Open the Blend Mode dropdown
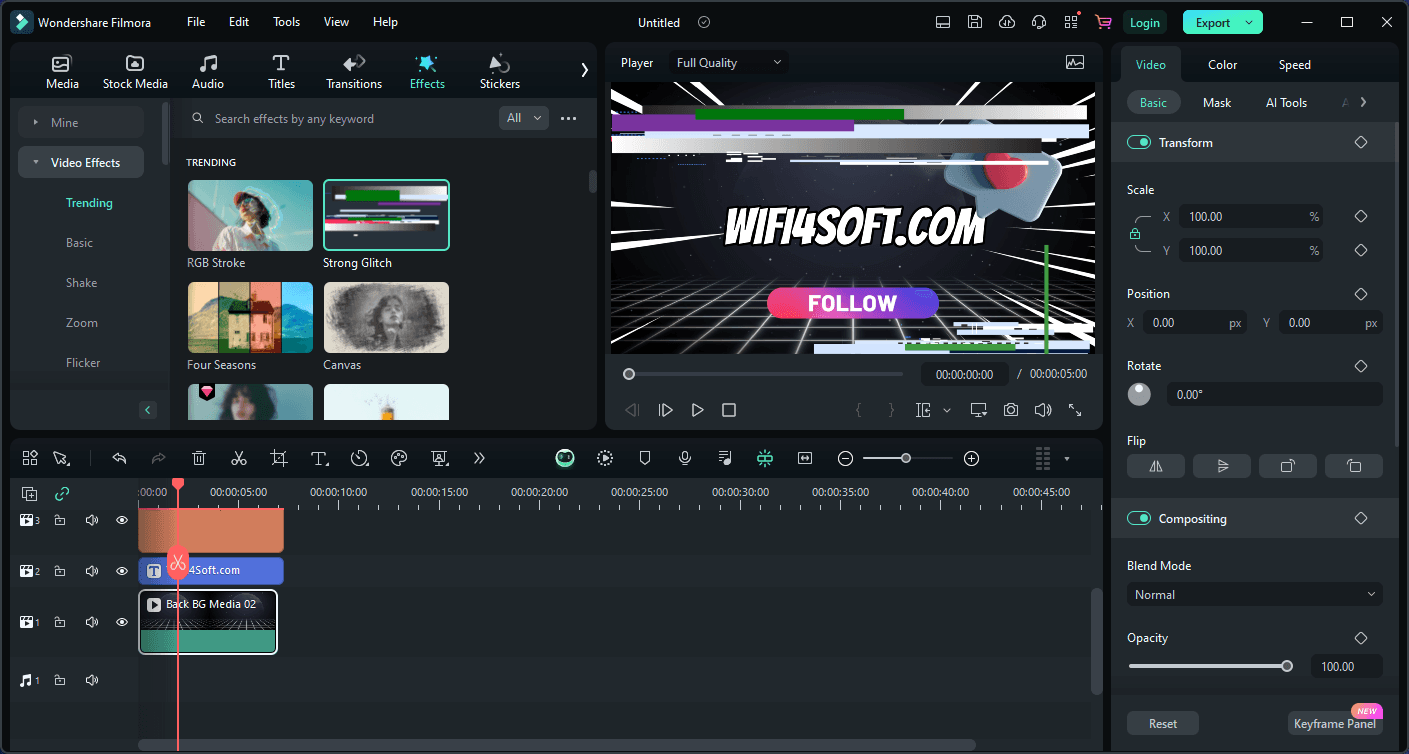Viewport: 1409px width, 754px height. tap(1255, 595)
